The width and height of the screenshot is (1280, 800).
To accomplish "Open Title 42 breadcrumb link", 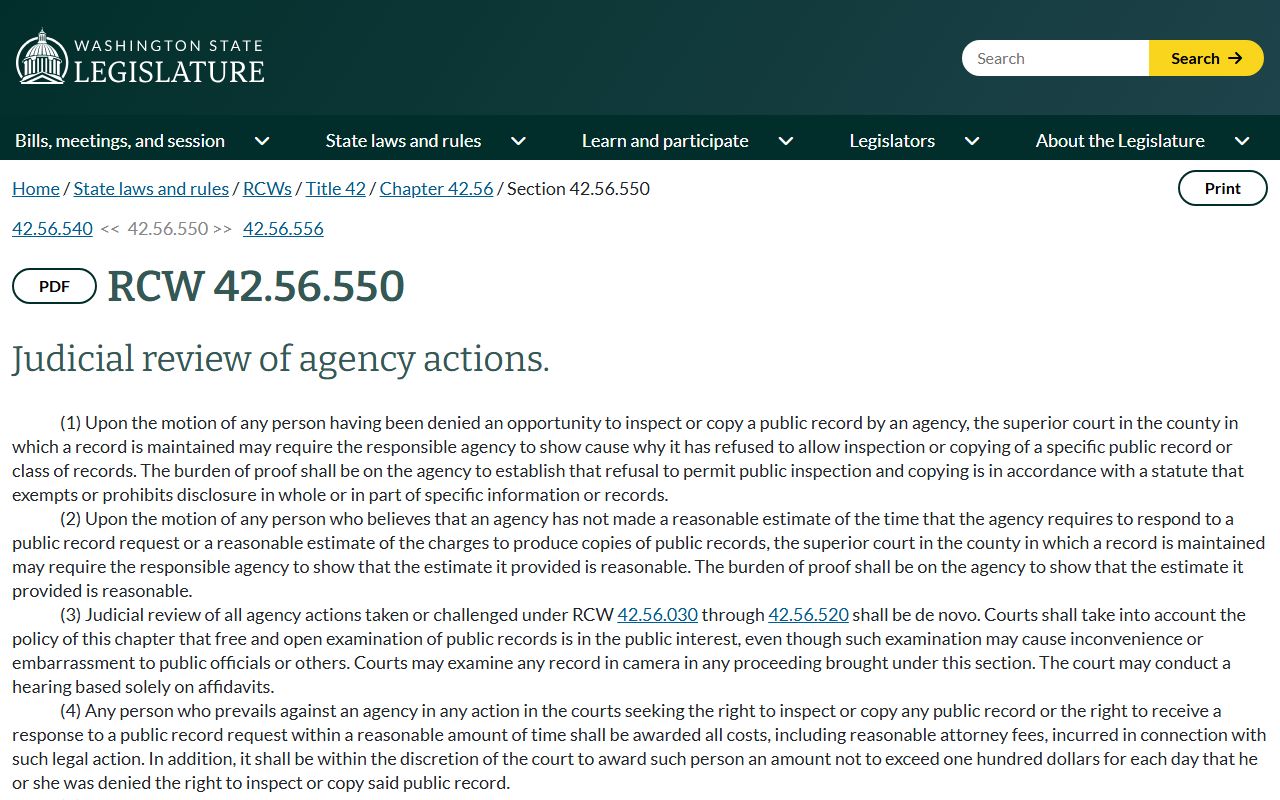I will 336,188.
